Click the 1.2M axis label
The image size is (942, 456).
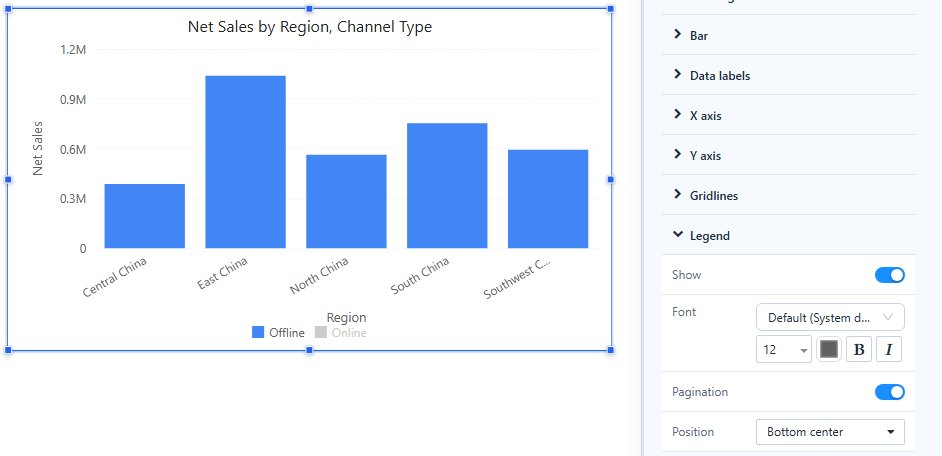pos(73,49)
